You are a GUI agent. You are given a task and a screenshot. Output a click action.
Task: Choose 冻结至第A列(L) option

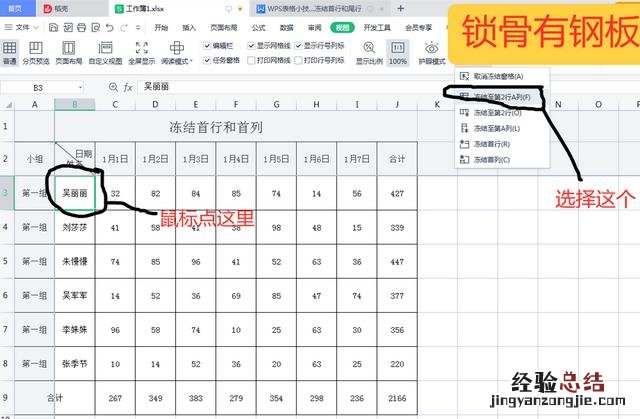(x=502, y=129)
